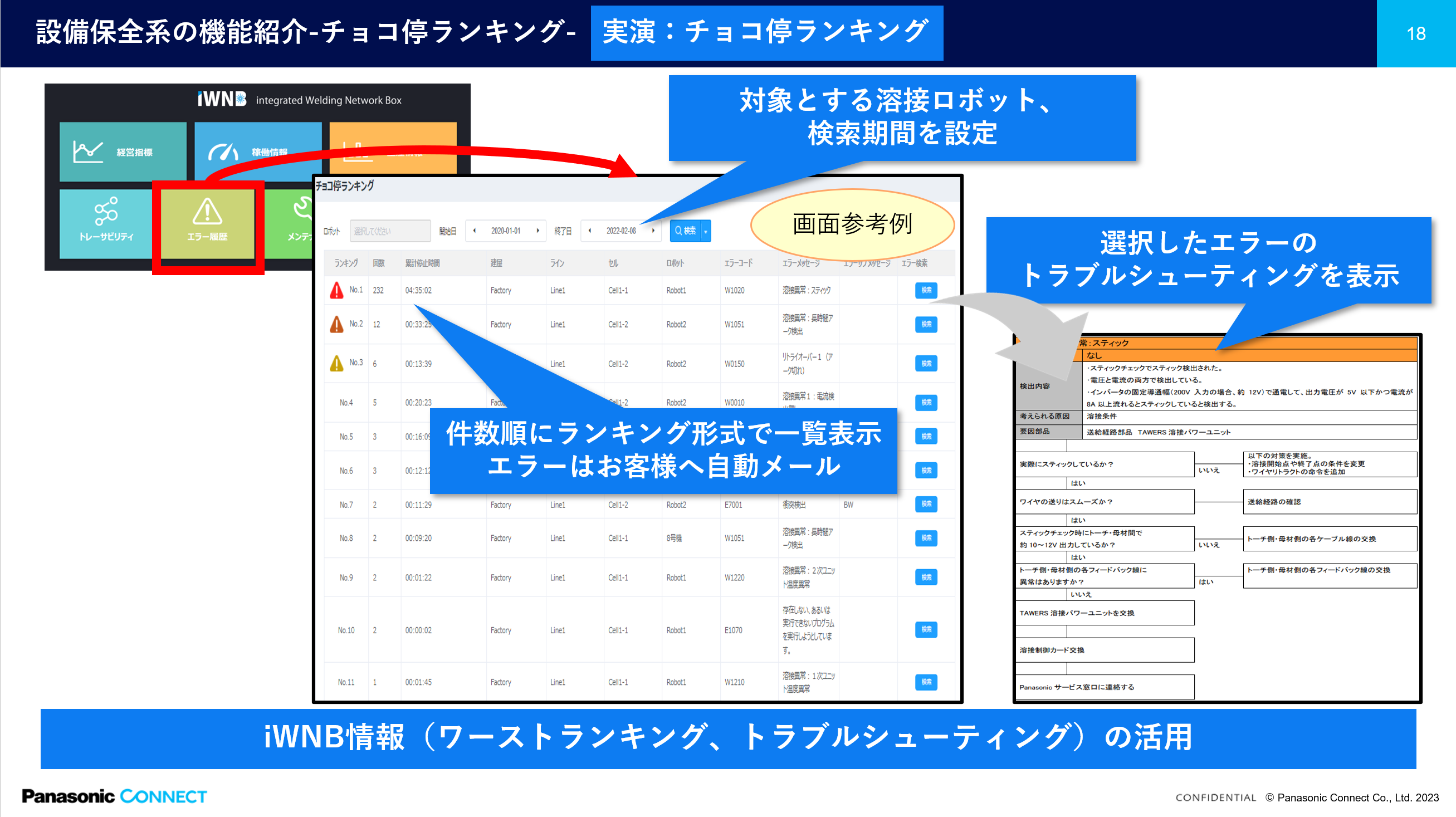Click yellow warning icon for No.3
Image resolution: width=1456 pixels, height=817 pixels.
[336, 363]
